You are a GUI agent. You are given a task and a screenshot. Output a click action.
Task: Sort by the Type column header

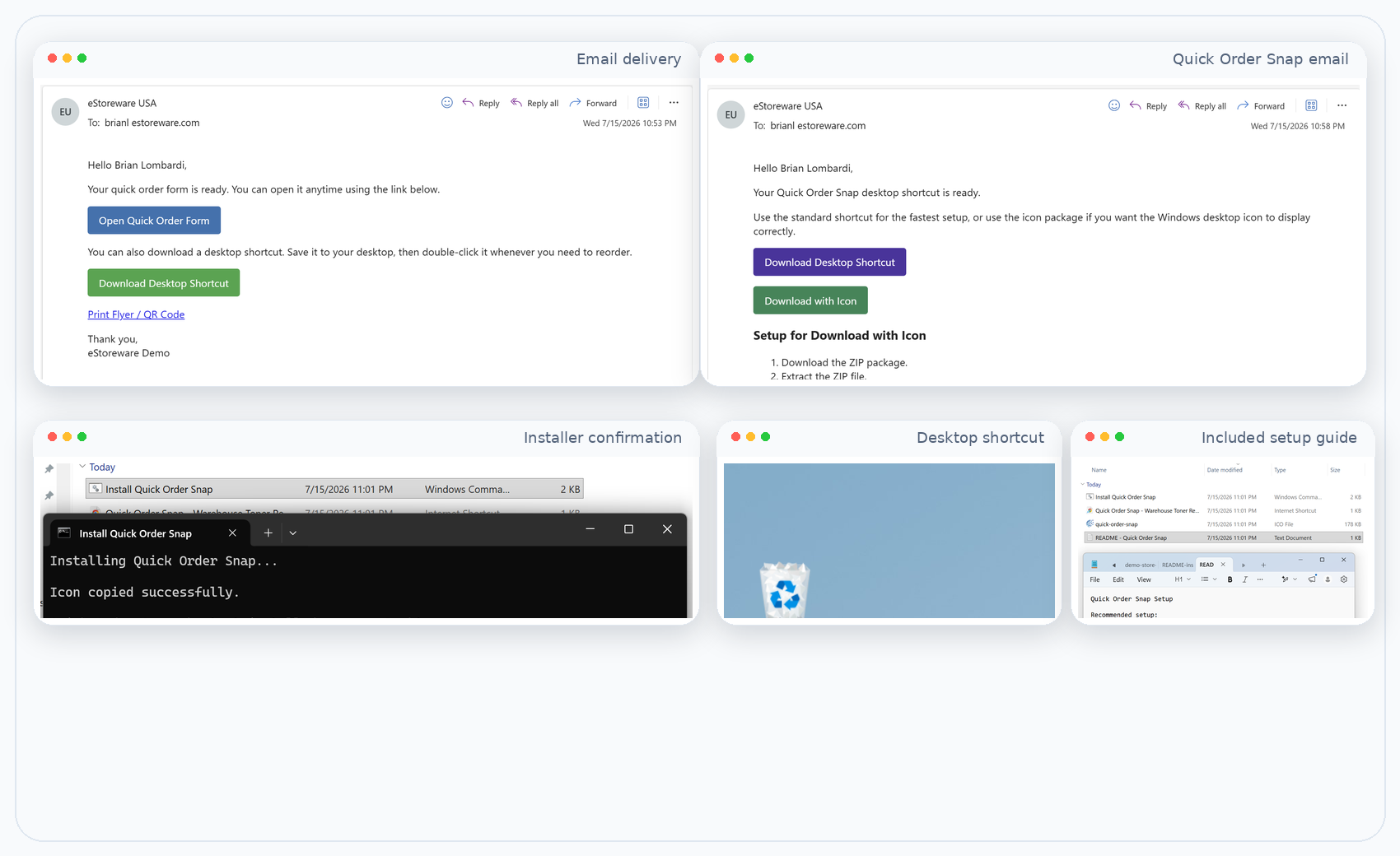(1280, 470)
